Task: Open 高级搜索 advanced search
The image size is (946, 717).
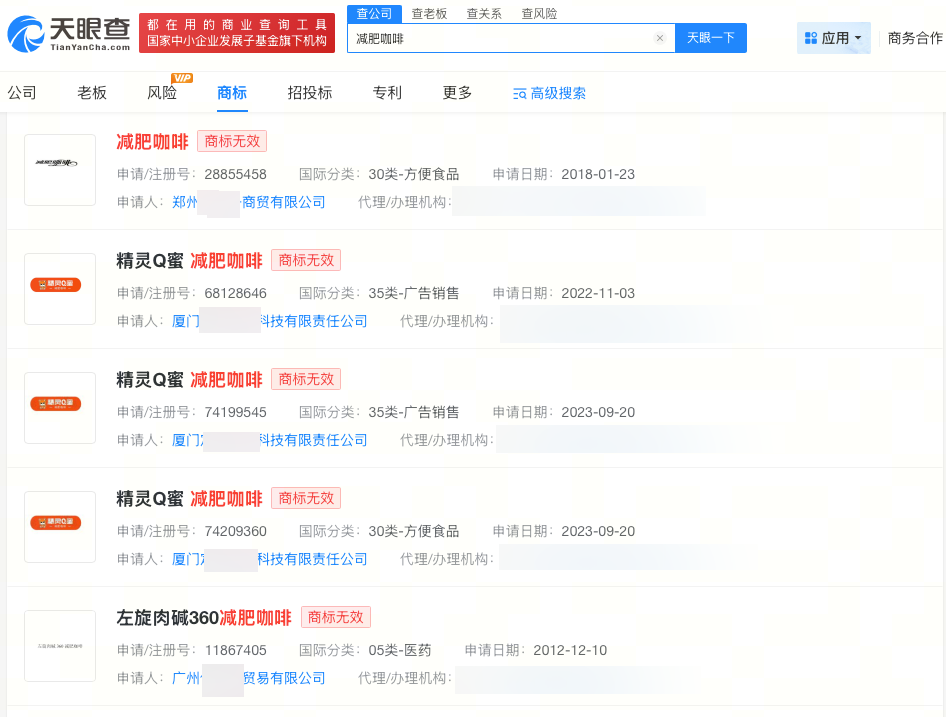Action: coord(549,94)
